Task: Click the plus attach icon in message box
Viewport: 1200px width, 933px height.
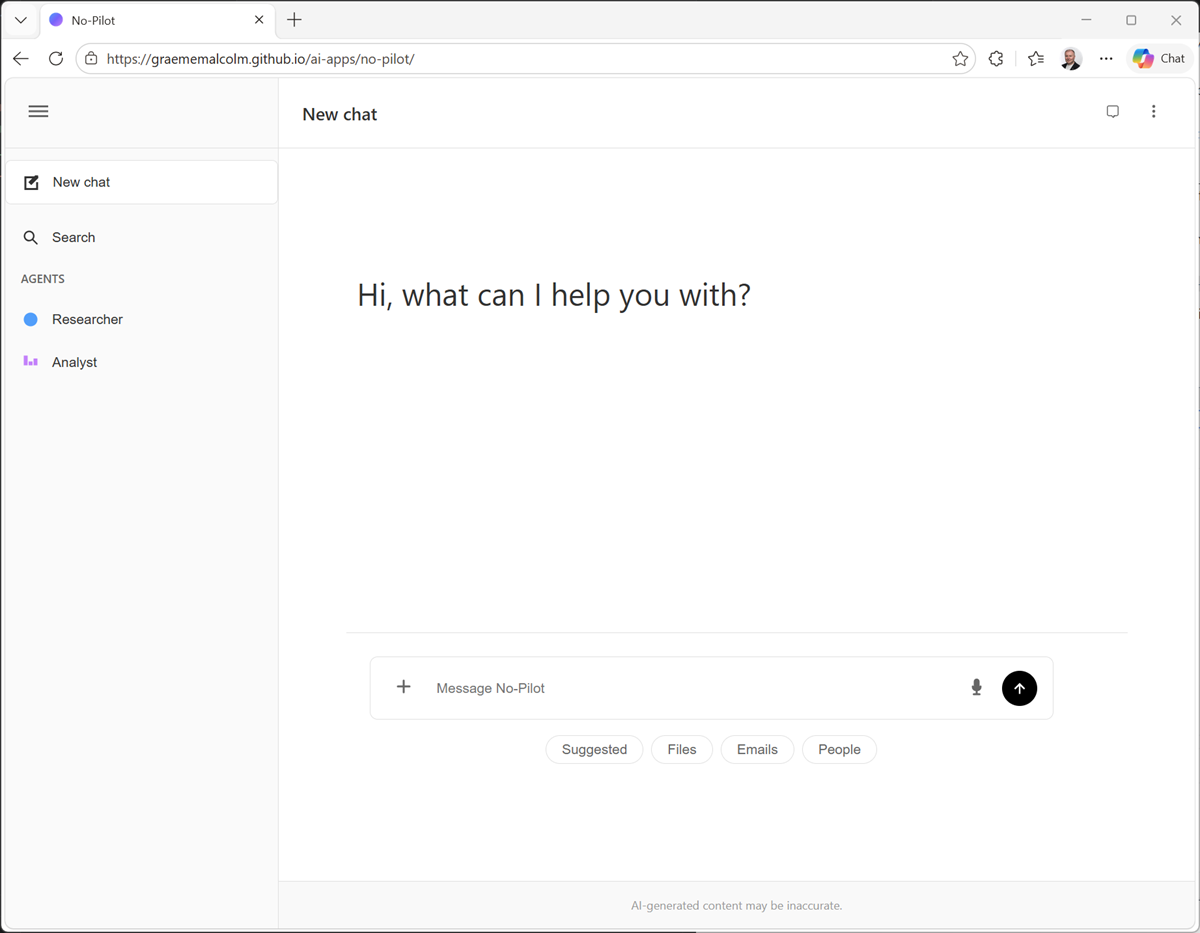Action: pyautogui.click(x=403, y=687)
